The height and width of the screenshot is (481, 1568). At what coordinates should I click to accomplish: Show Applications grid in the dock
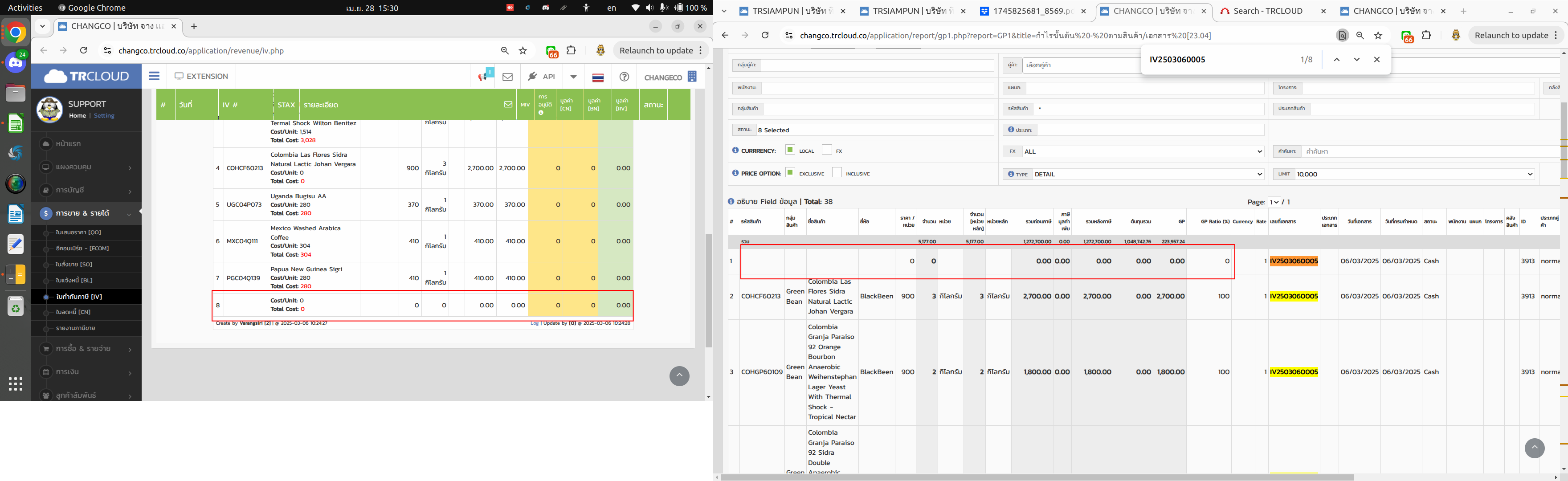[16, 383]
